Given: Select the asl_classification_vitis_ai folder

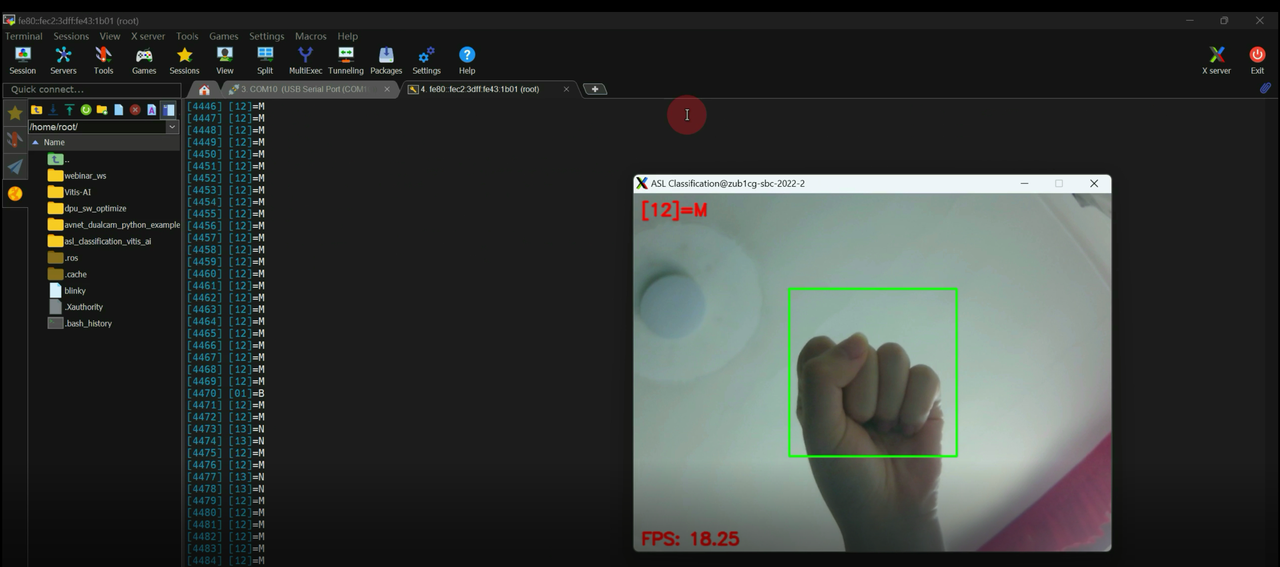Looking at the screenshot, I should click(x=100, y=241).
